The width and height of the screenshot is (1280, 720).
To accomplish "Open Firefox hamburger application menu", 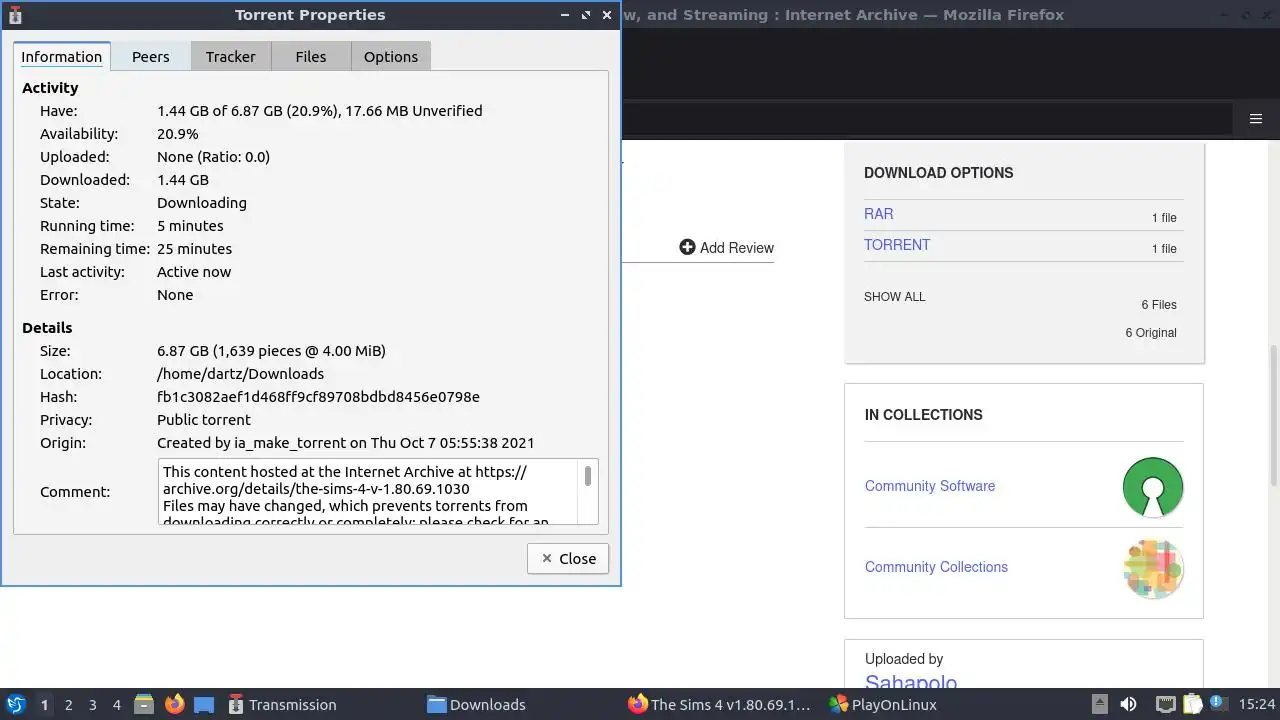I will pos(1256,119).
